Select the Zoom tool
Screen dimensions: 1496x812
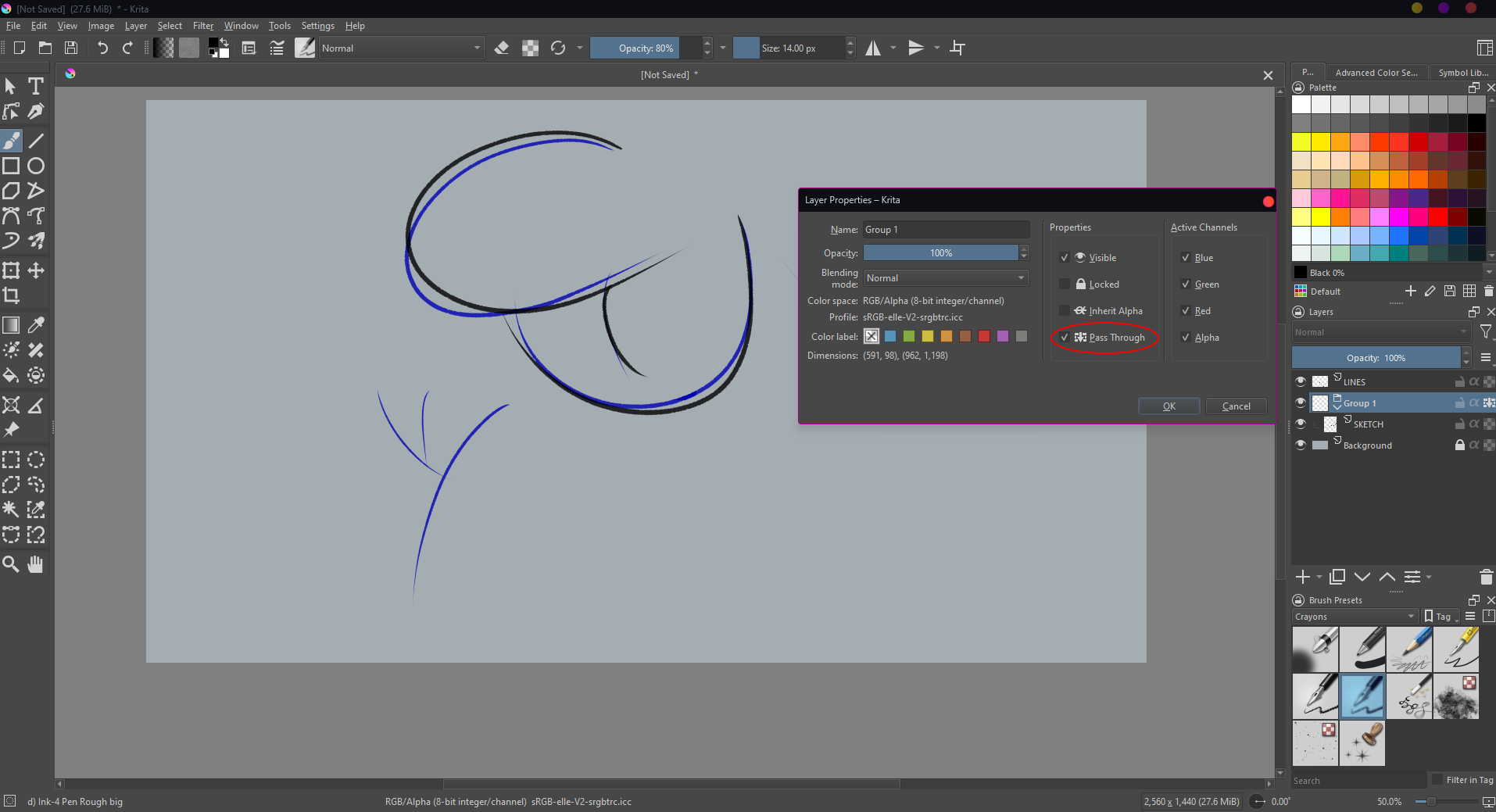11,564
